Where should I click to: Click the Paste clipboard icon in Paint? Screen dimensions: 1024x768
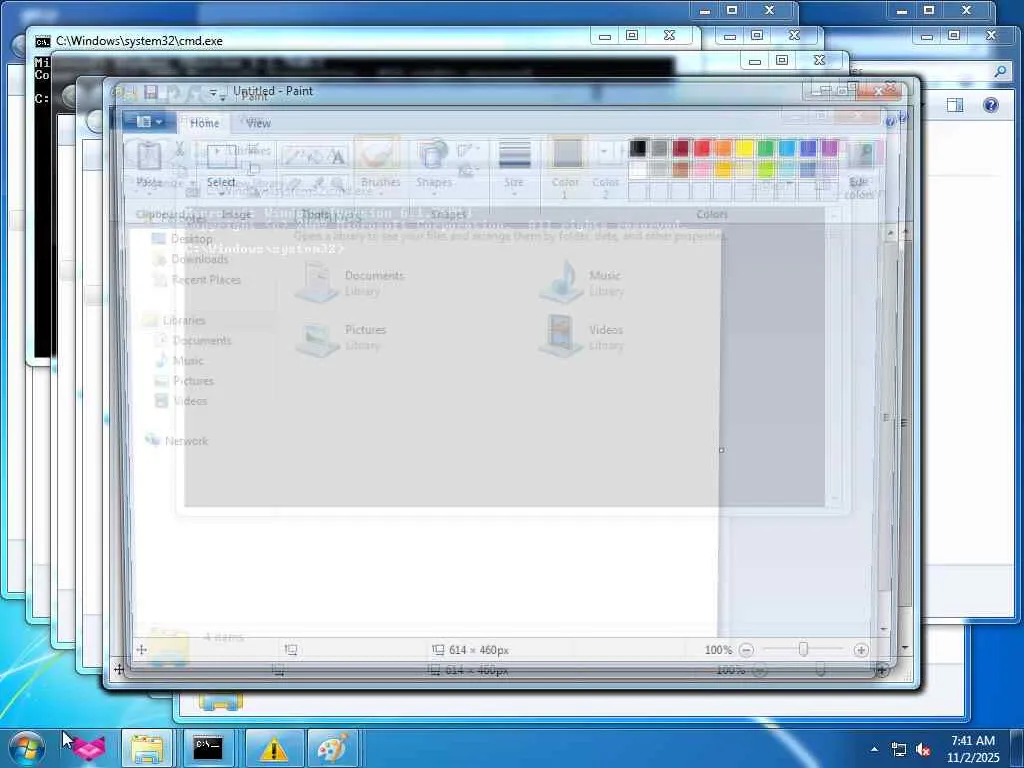pyautogui.click(x=149, y=156)
